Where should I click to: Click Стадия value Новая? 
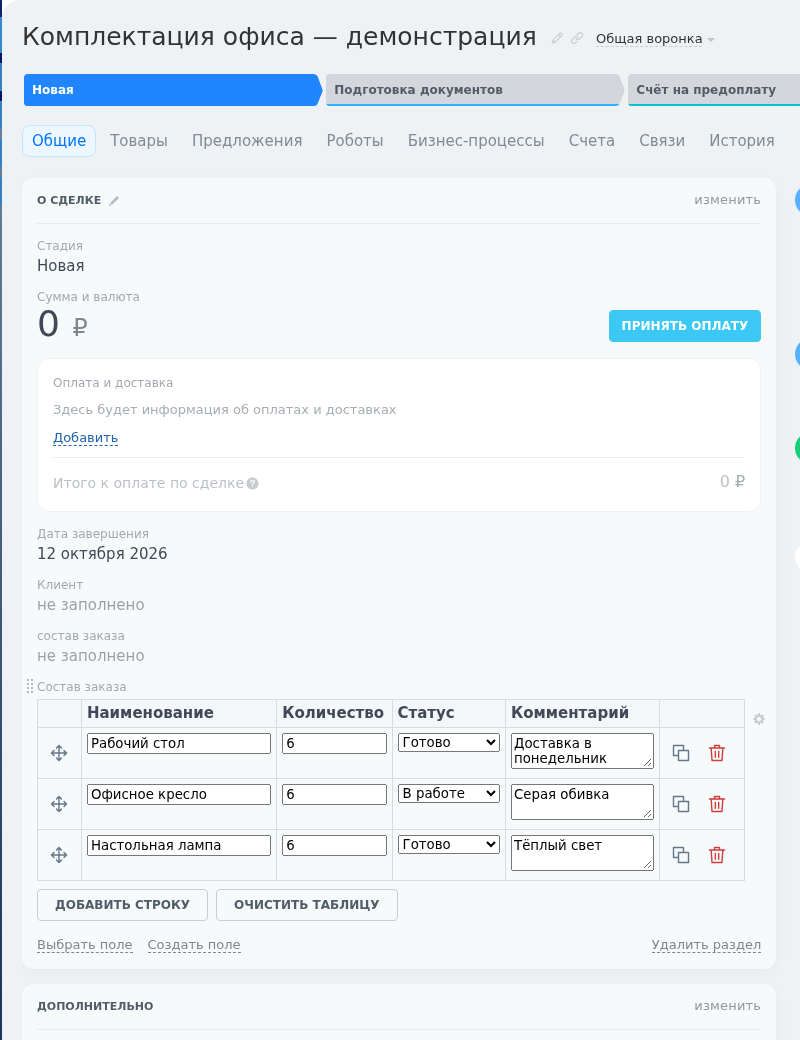[60, 265]
